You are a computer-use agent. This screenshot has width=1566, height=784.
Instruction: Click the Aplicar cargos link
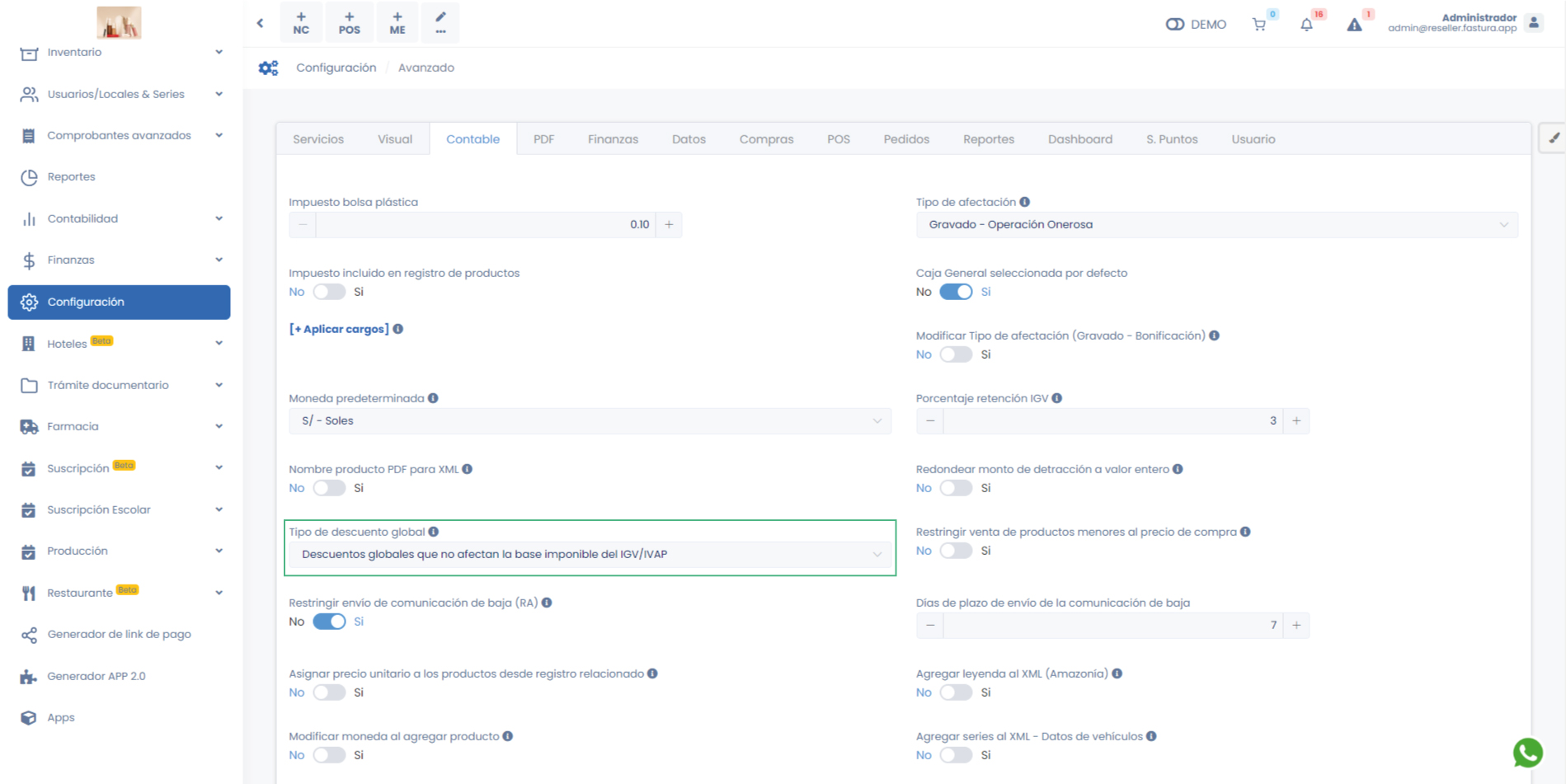pos(339,329)
